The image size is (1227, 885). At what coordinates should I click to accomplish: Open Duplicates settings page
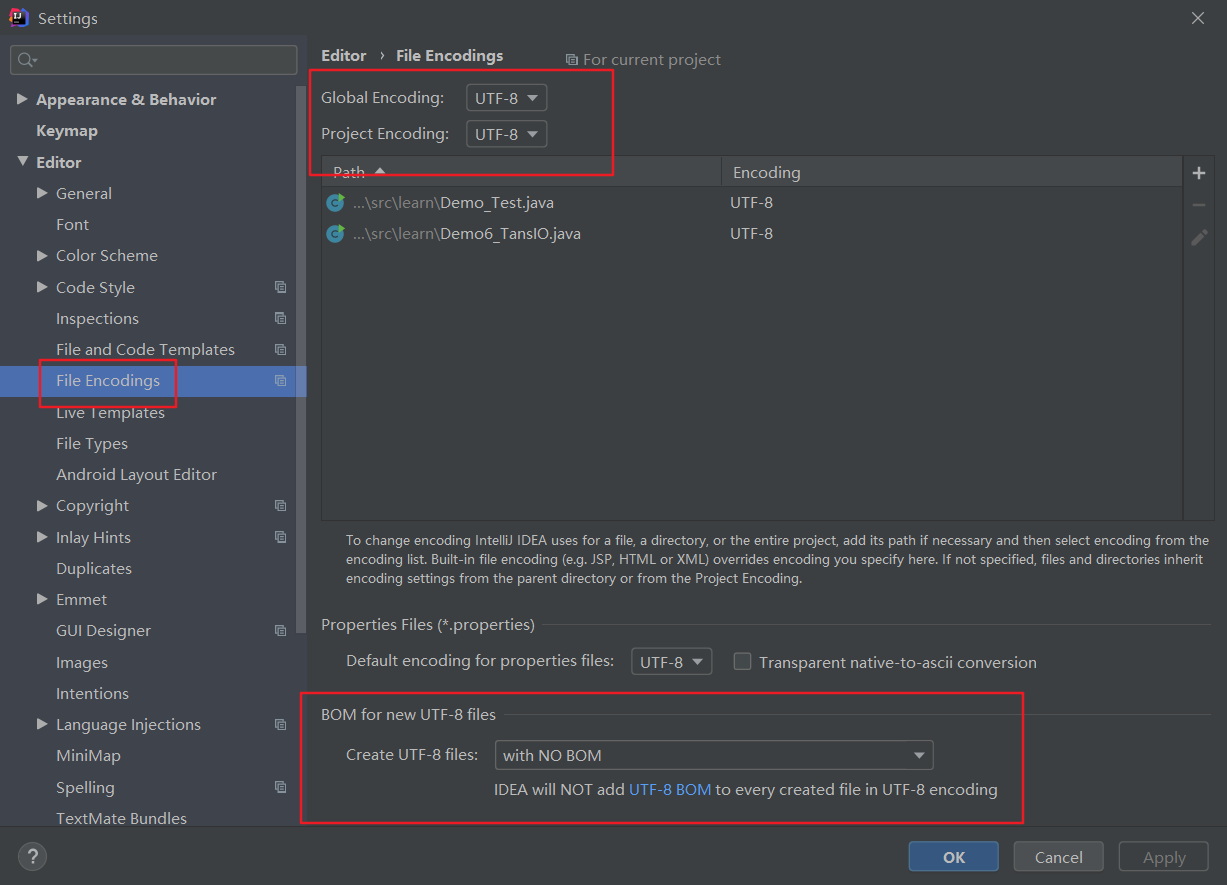point(94,569)
